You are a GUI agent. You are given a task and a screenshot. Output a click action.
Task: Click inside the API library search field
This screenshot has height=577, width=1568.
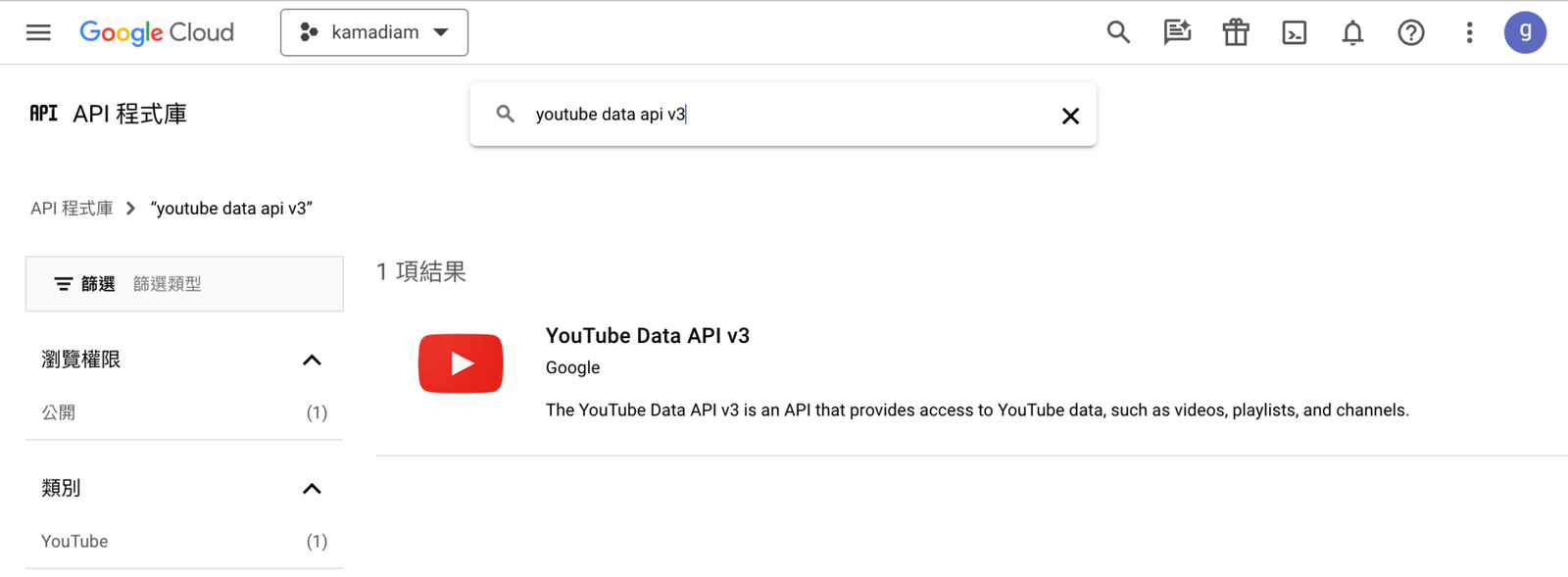[784, 115]
